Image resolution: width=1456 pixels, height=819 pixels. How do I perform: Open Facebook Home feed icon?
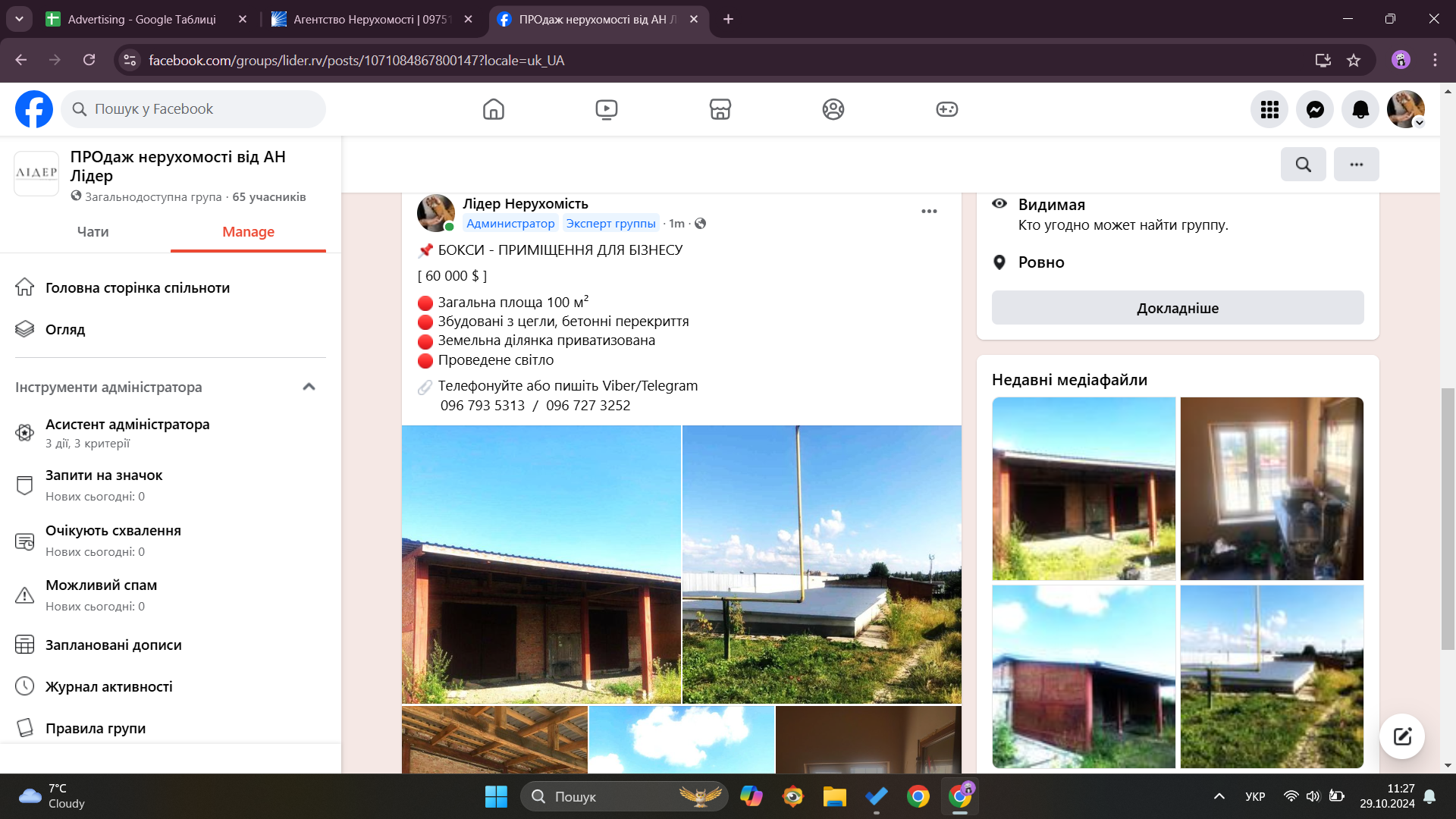(493, 109)
